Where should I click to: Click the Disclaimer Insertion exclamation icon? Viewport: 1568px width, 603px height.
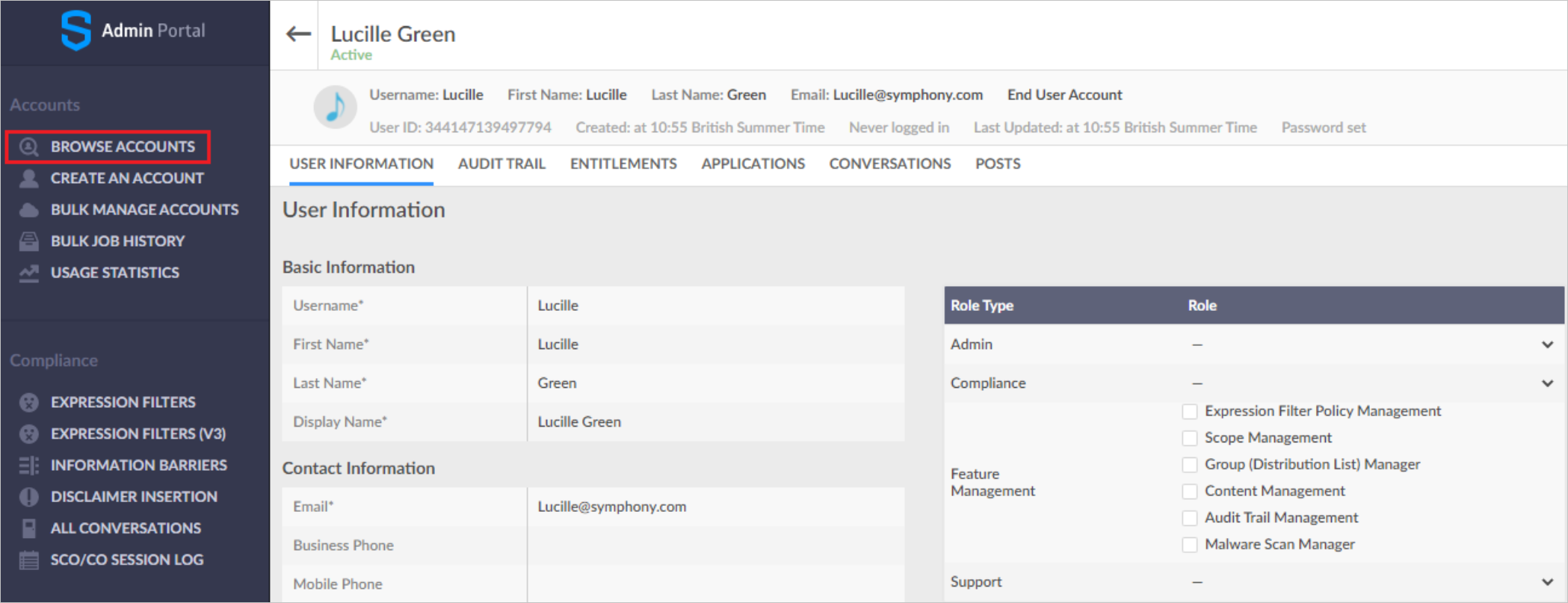[x=28, y=497]
